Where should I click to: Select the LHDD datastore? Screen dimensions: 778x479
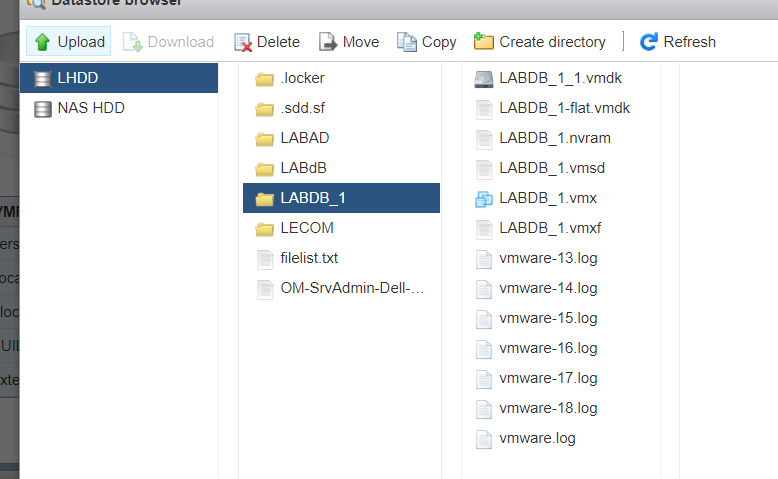(x=119, y=78)
